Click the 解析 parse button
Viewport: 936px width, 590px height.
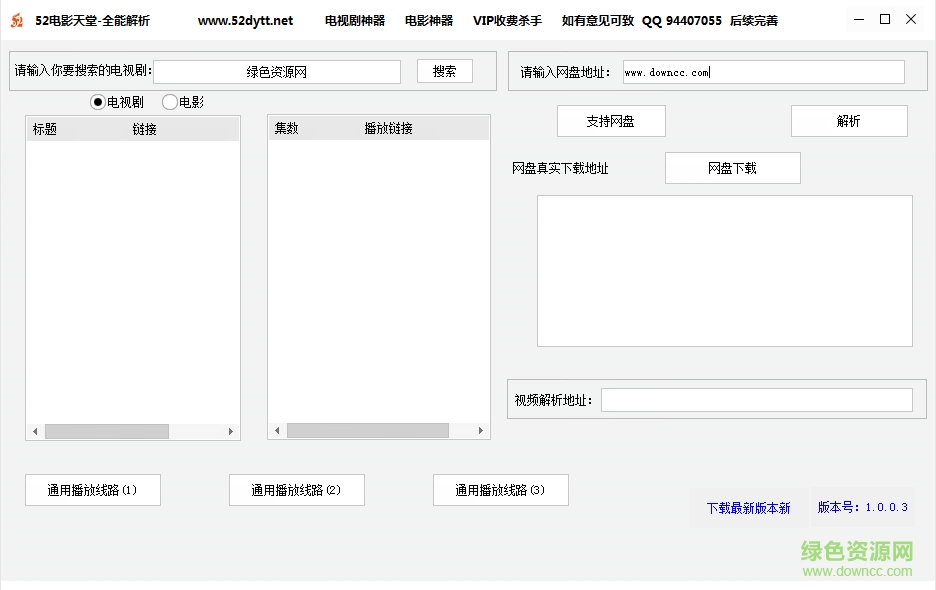(848, 120)
